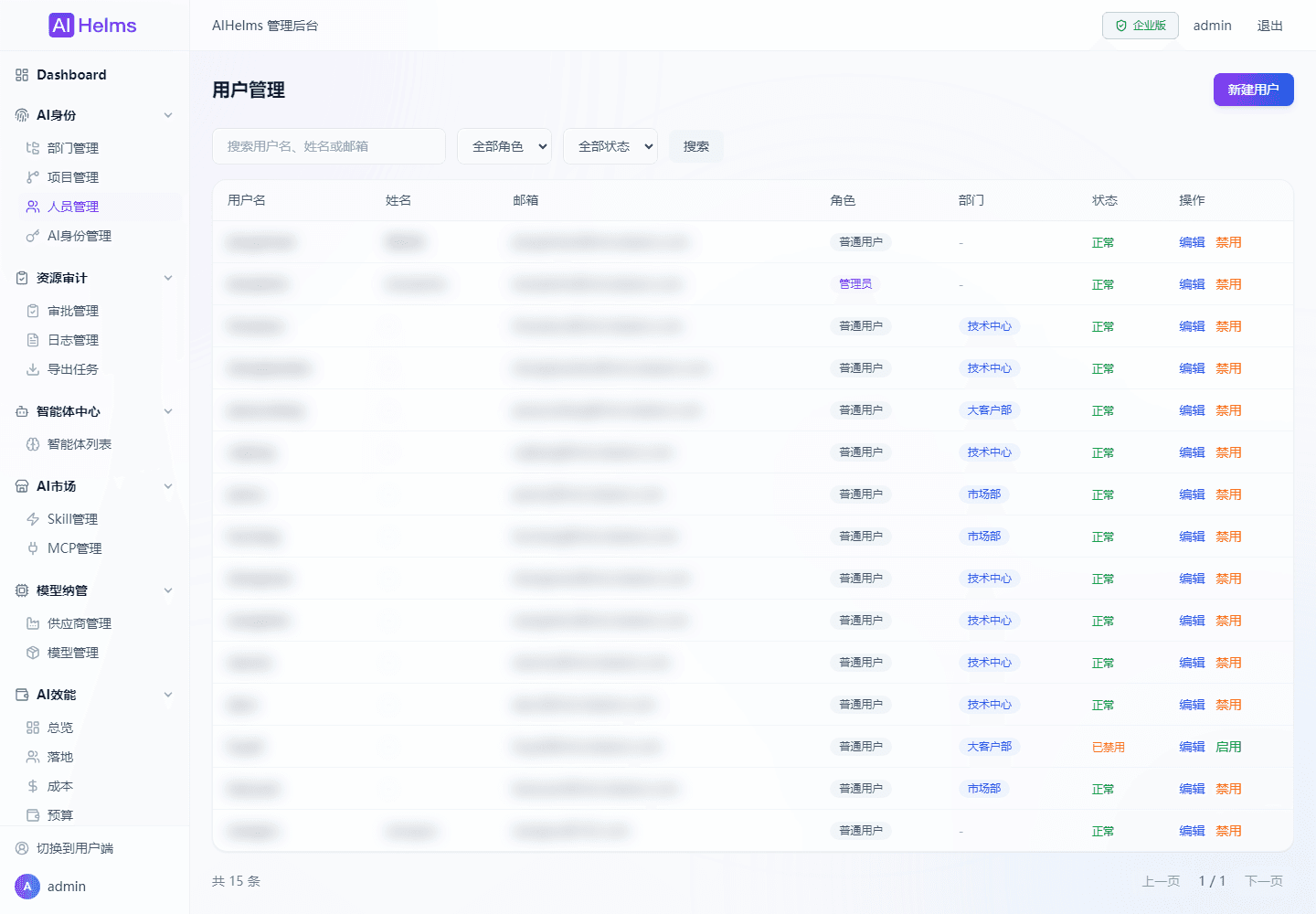Click 下一页 pagination link
1316x914 pixels.
pos(1264,881)
